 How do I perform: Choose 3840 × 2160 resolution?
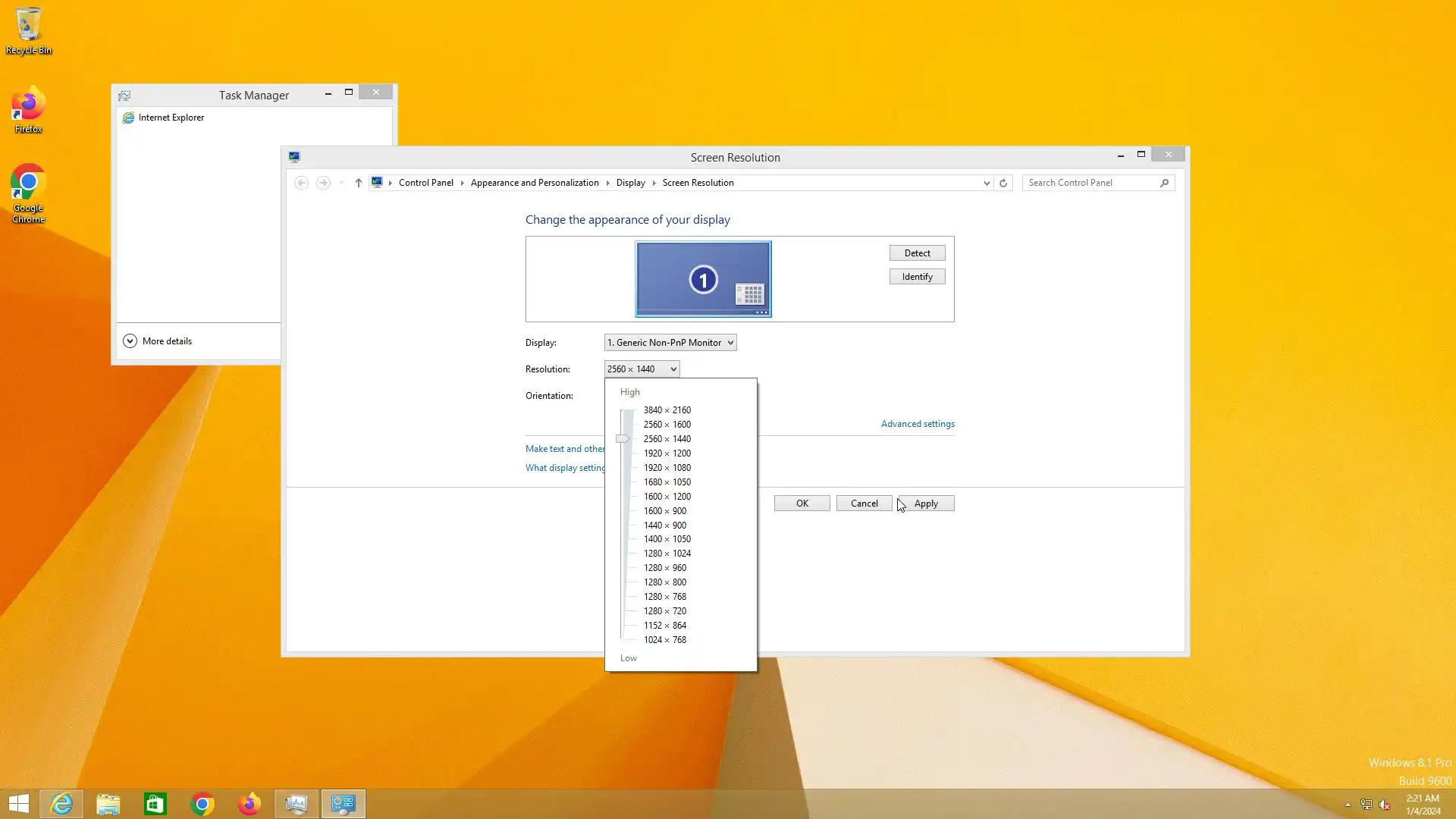(x=667, y=410)
